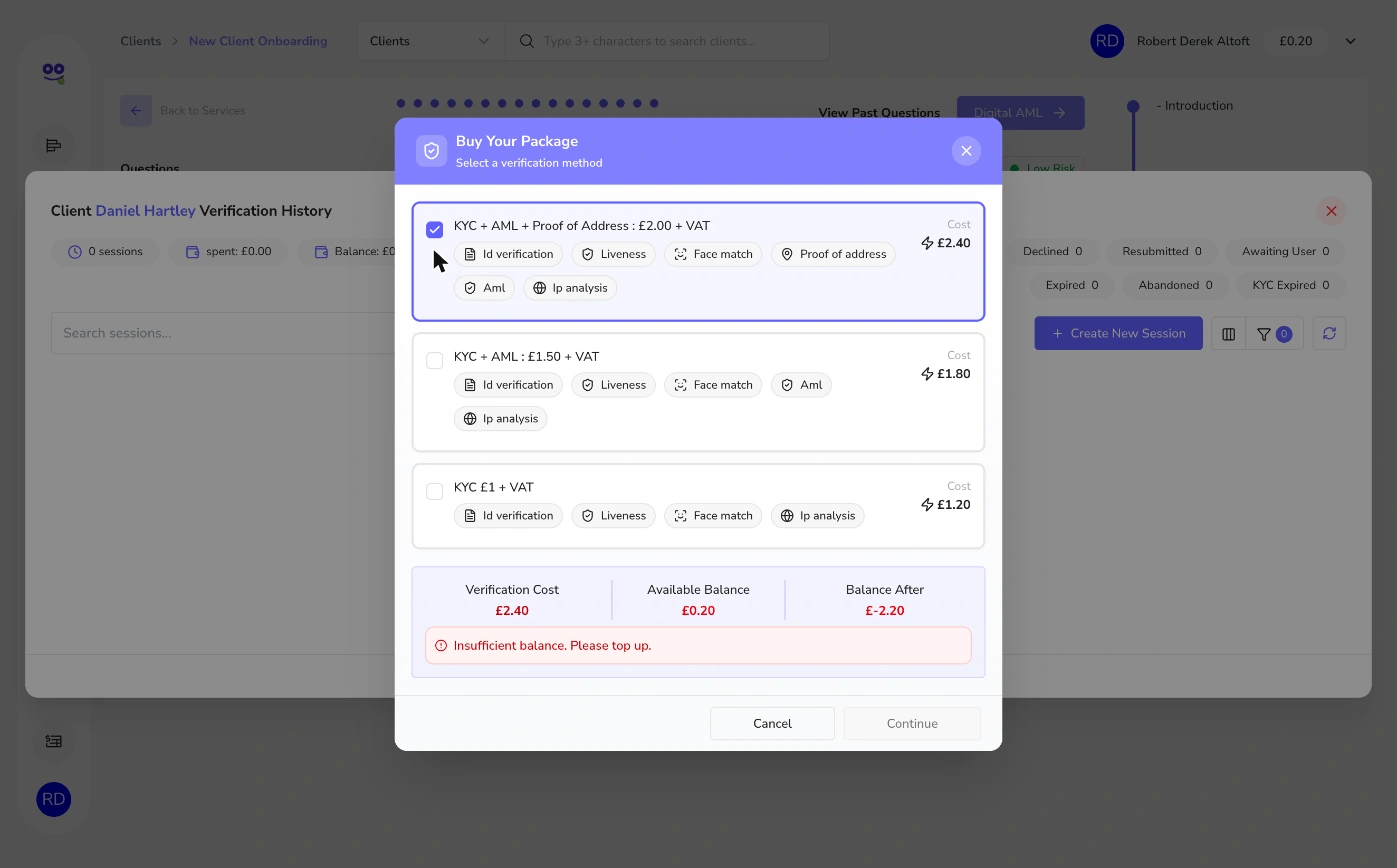Click the £2.40 cost lightning icon
Viewport: 1397px width, 868px height.
(x=927, y=243)
